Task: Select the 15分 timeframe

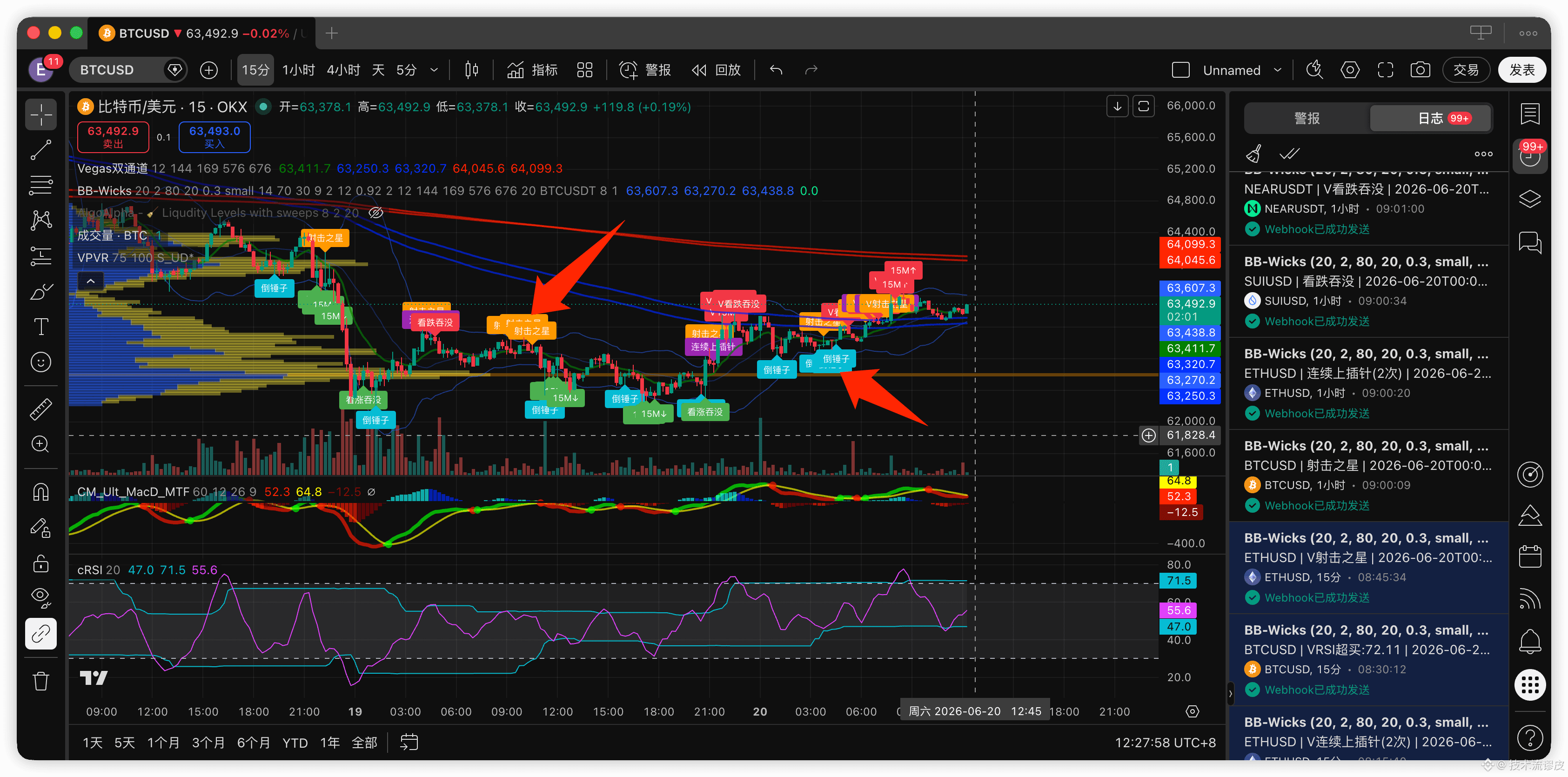Action: (x=255, y=70)
